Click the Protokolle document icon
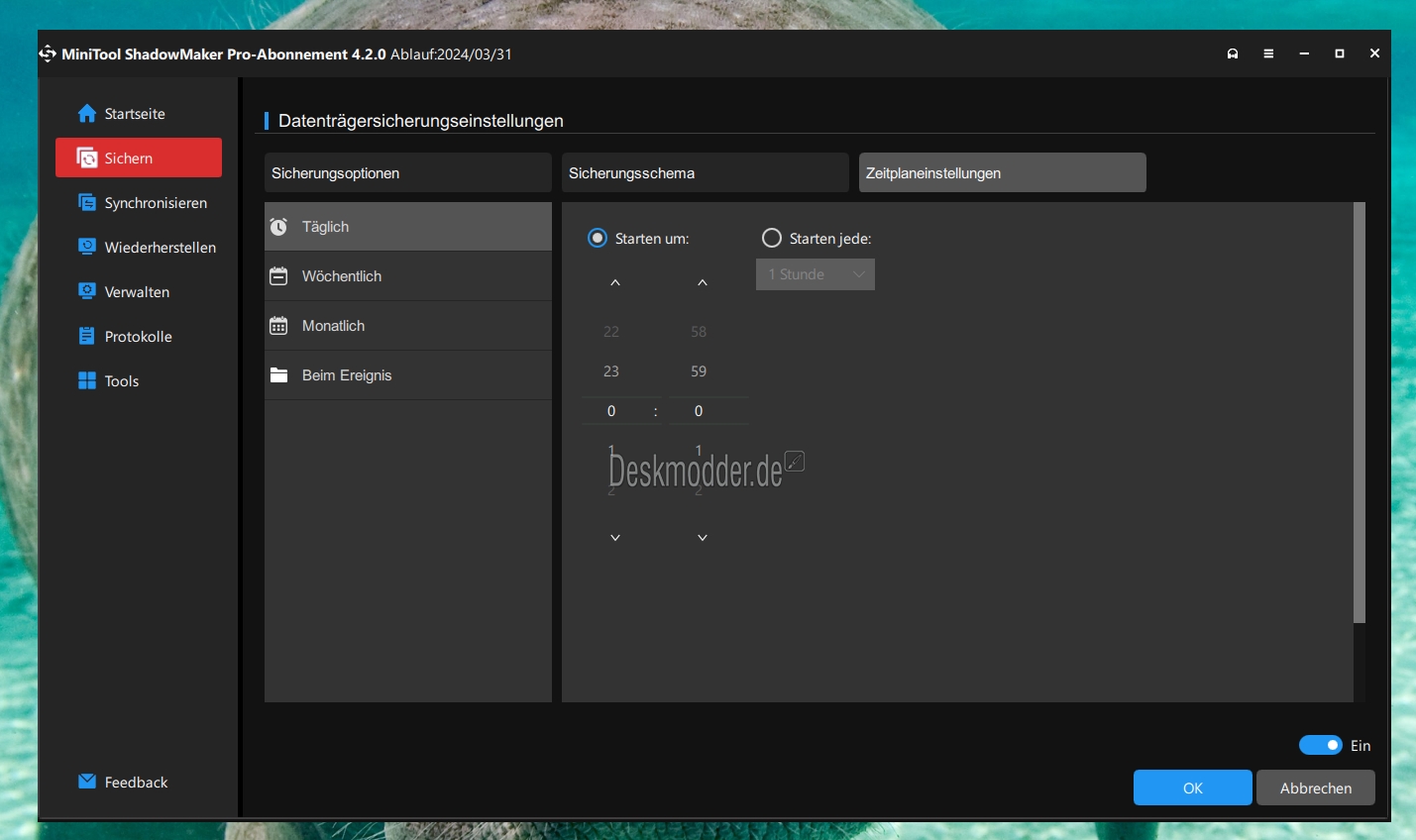The image size is (1416, 840). click(87, 336)
